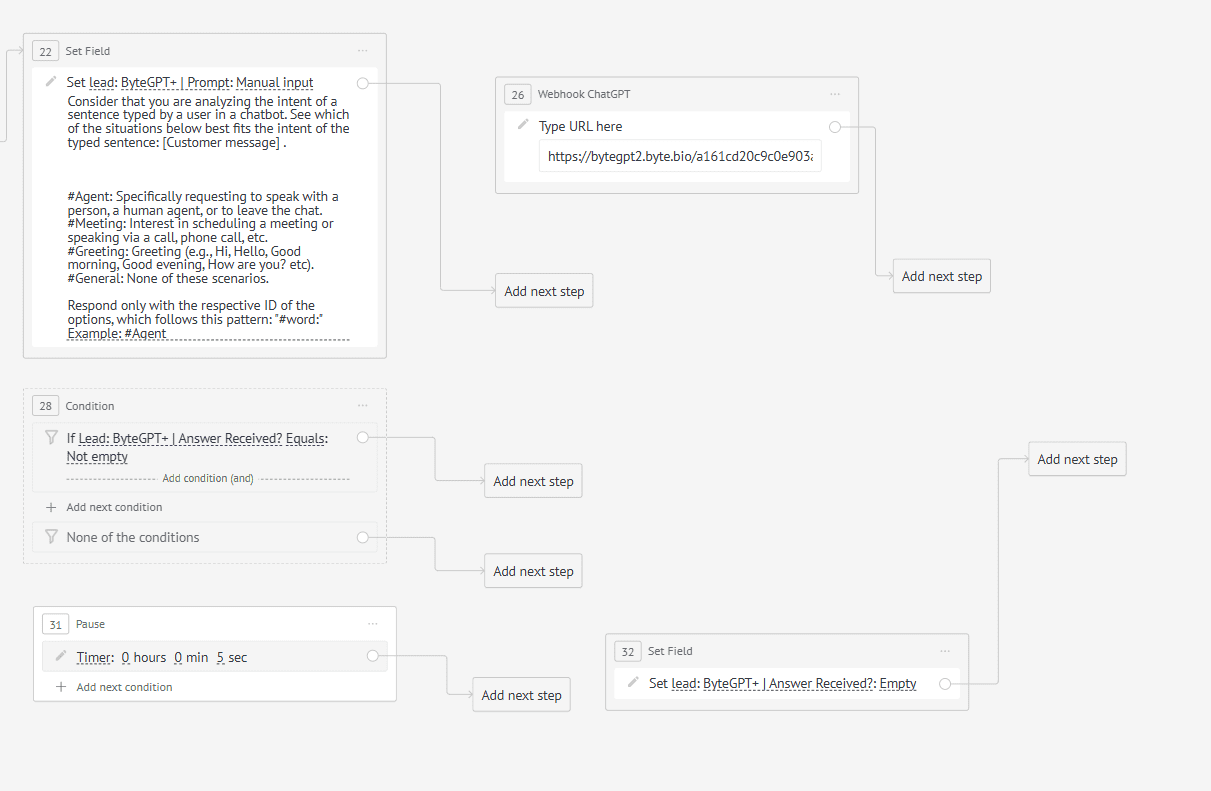Click Add next step for None of the conditions
Viewport: 1211px width, 791px height.
click(533, 571)
